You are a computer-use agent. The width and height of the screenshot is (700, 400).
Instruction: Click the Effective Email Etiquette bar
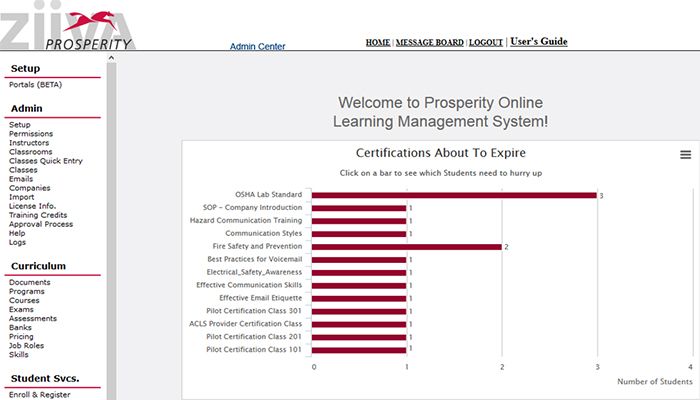pos(359,299)
